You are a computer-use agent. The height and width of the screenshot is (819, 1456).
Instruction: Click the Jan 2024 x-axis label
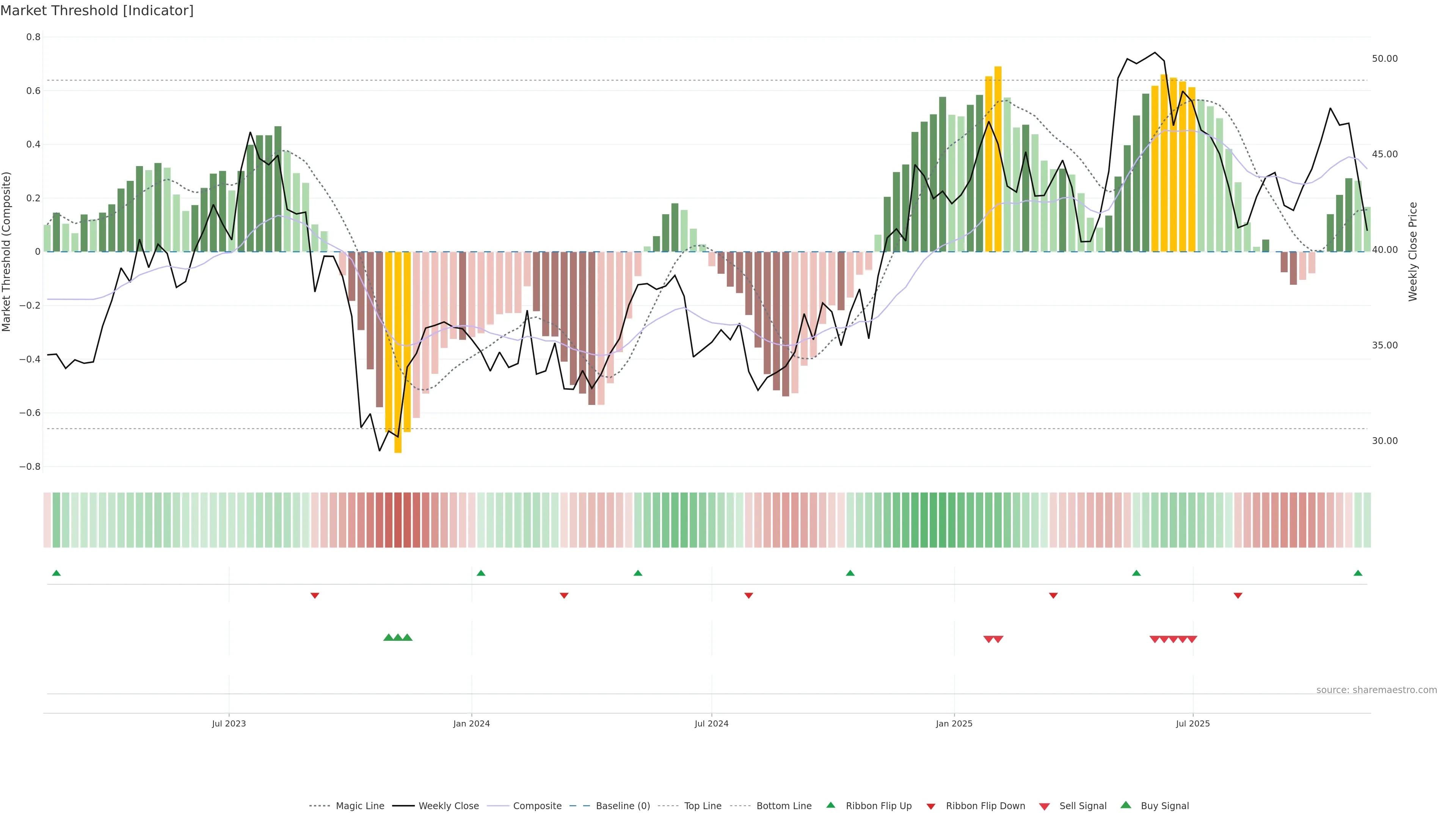pos(471,723)
